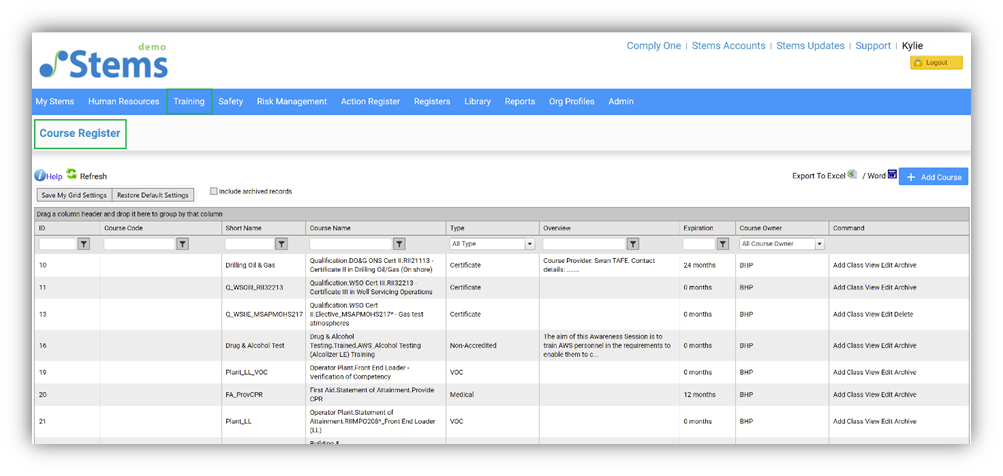
Task: Sort by the Type column header
Action: [x=457, y=228]
